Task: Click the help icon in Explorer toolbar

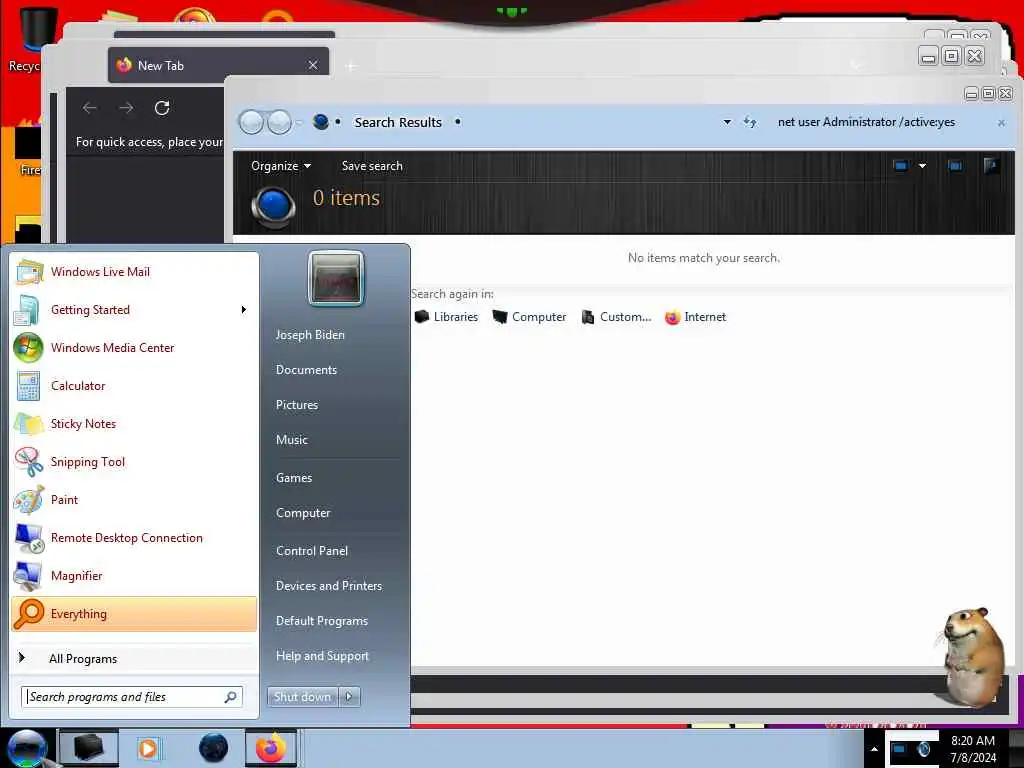Action: tap(991, 165)
